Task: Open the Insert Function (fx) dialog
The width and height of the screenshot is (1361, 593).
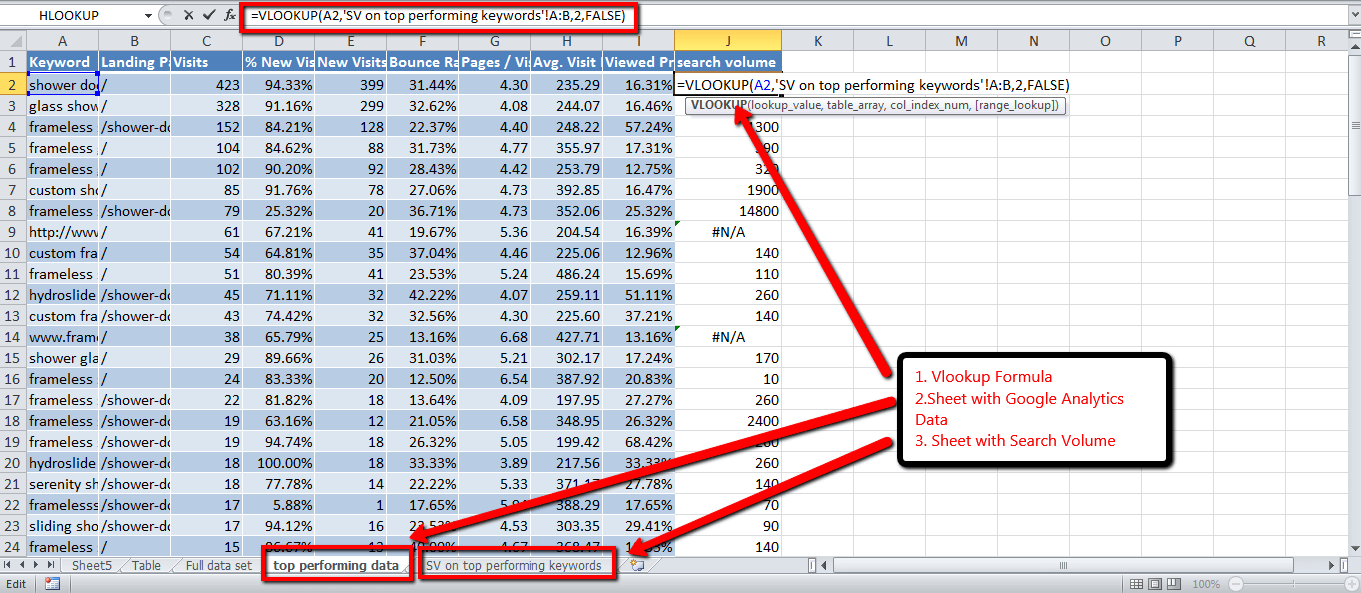Action: click(230, 15)
